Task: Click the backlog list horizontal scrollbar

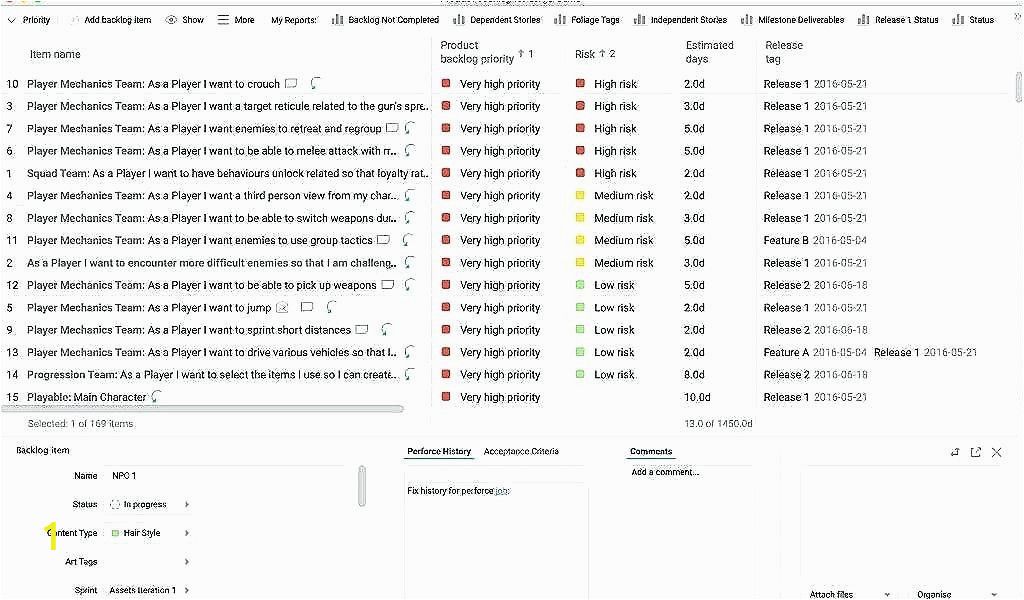Action: pos(202,409)
